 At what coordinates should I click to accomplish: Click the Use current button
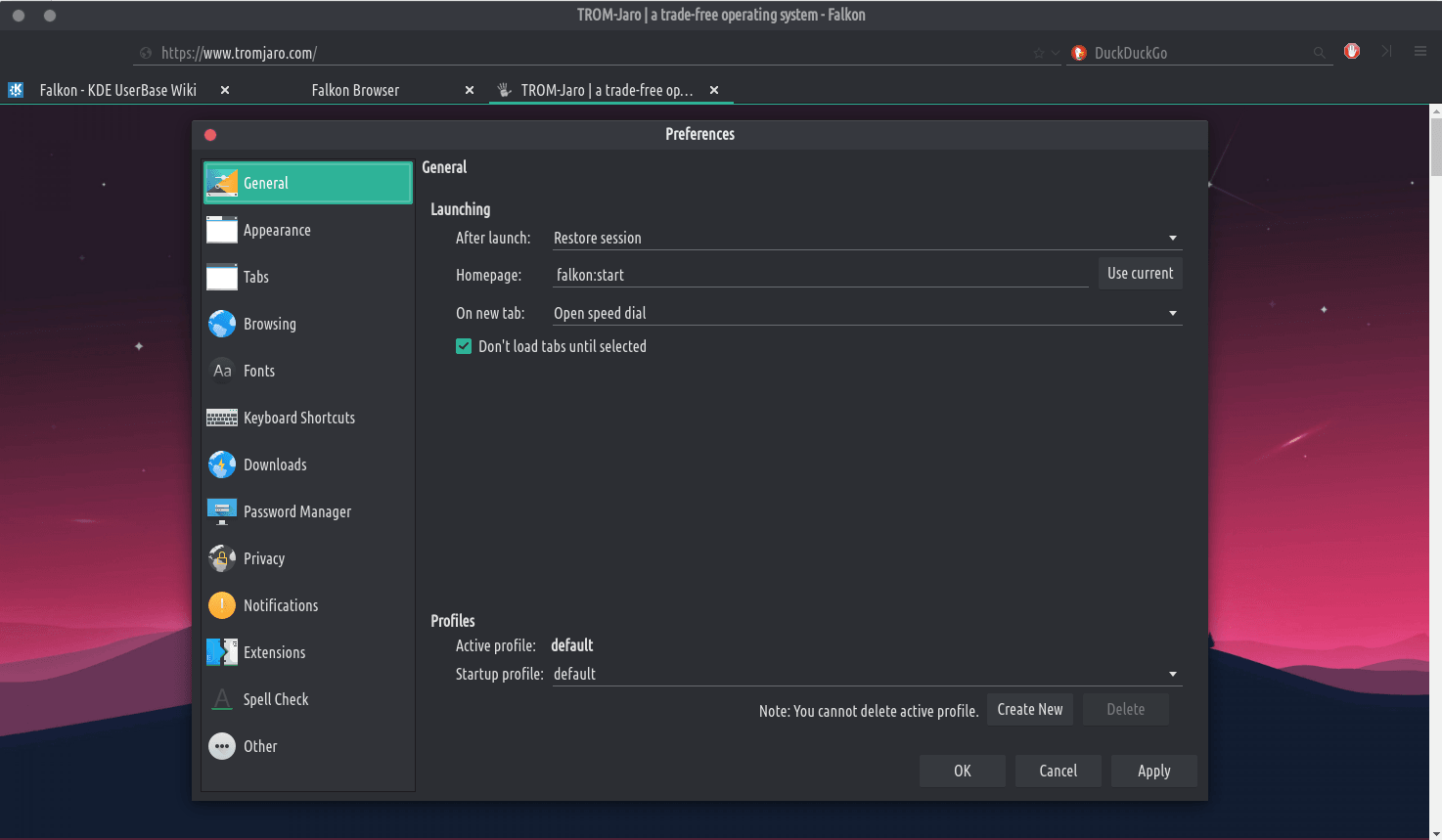tap(1140, 274)
